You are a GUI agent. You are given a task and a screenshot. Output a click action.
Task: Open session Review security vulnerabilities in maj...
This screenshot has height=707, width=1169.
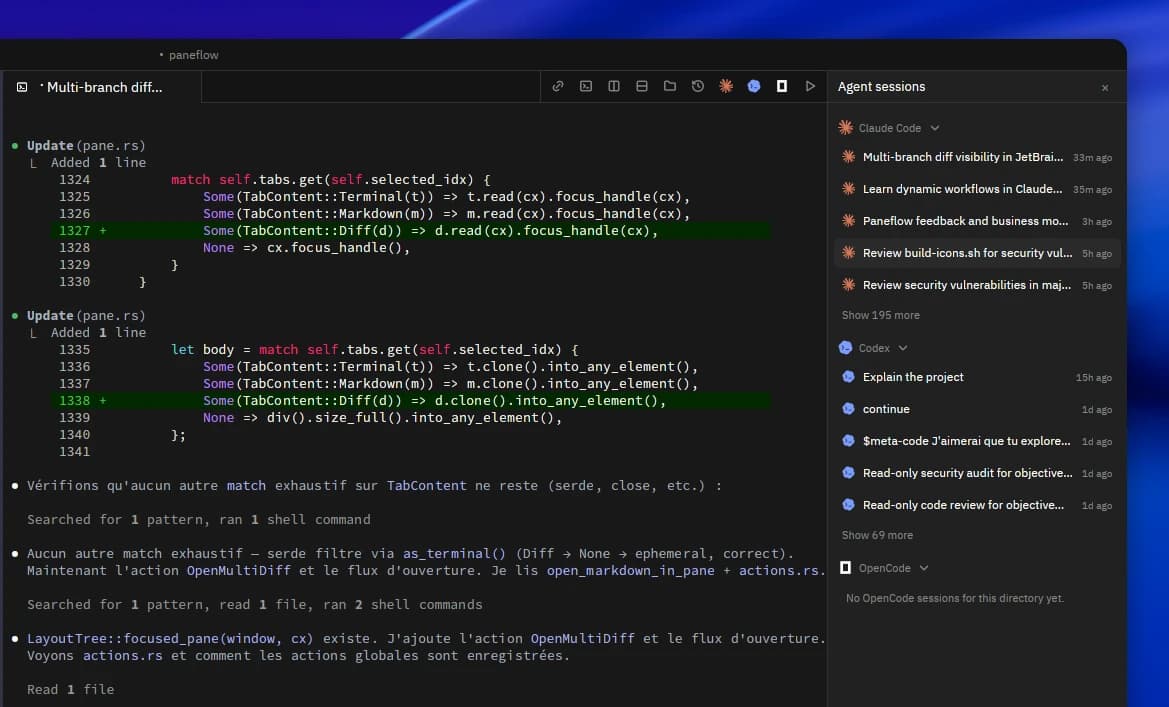(977, 286)
